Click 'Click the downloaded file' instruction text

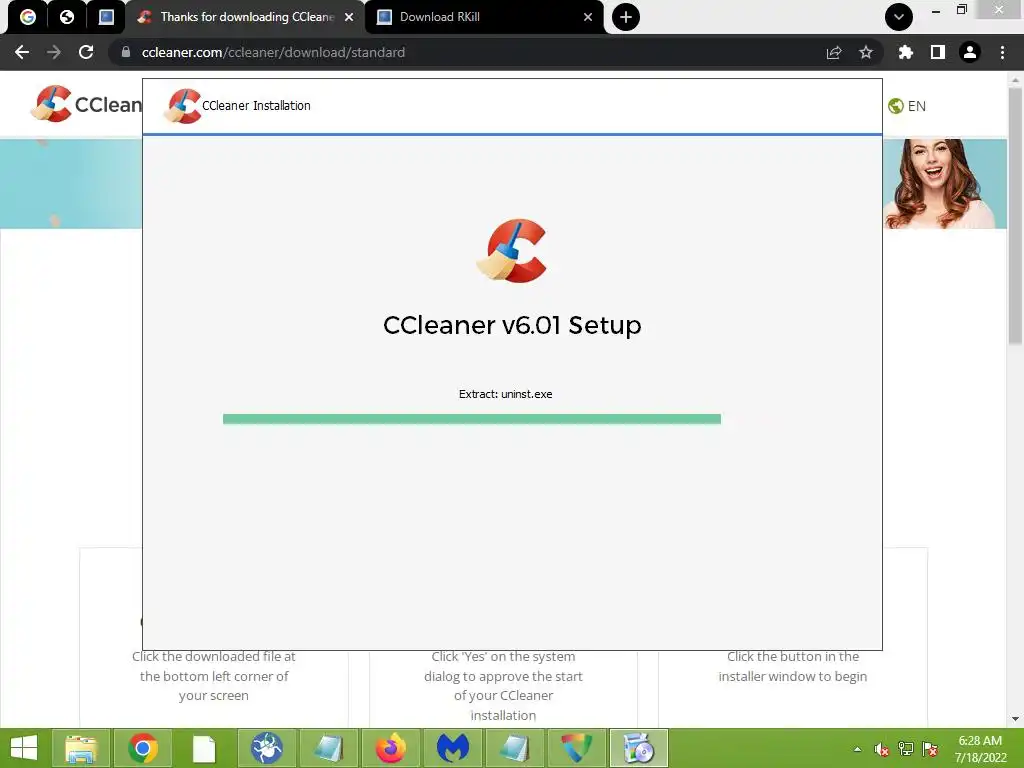click(x=214, y=676)
